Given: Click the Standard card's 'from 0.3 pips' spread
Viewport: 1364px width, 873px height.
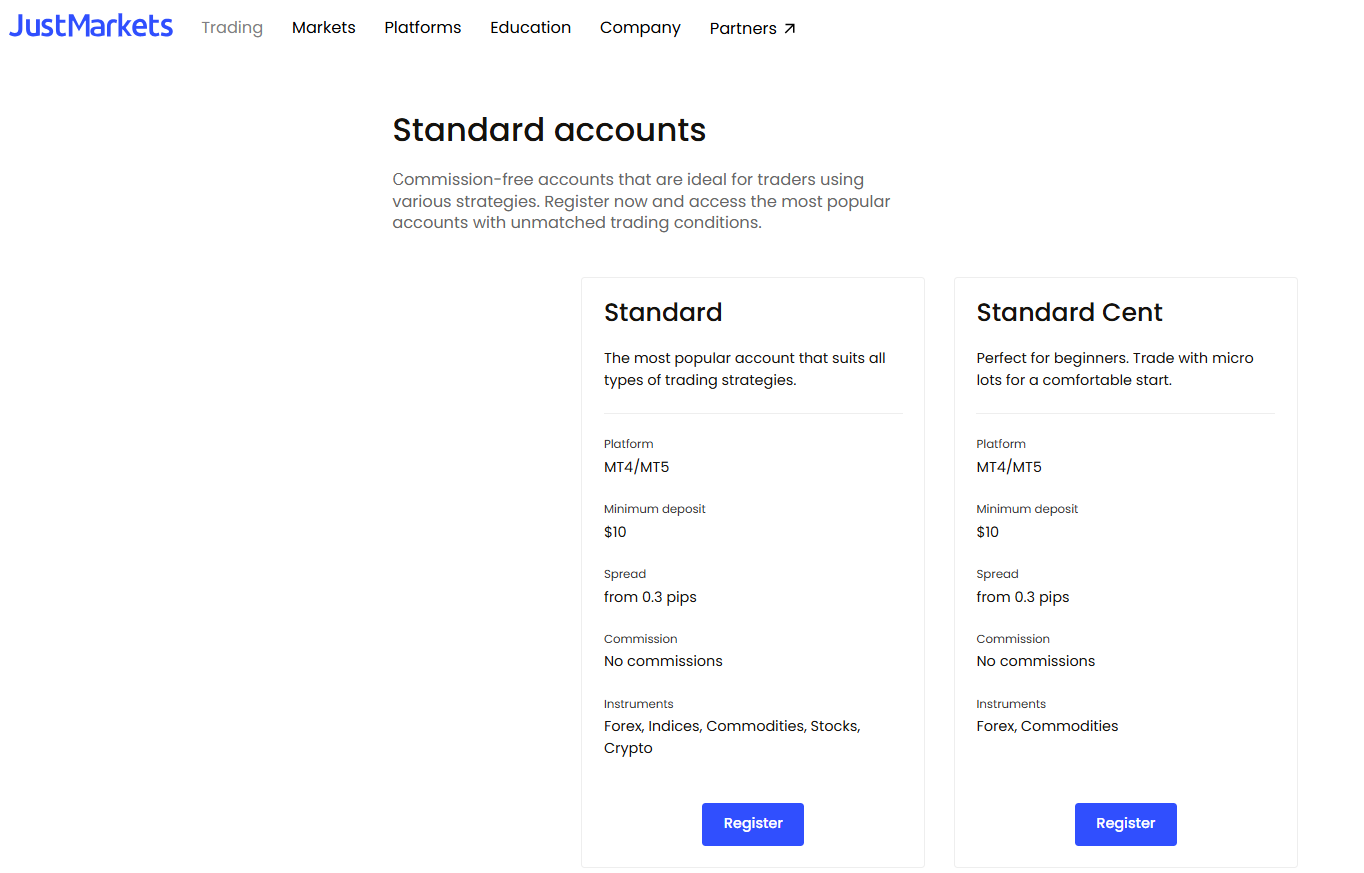Looking at the screenshot, I should point(650,597).
